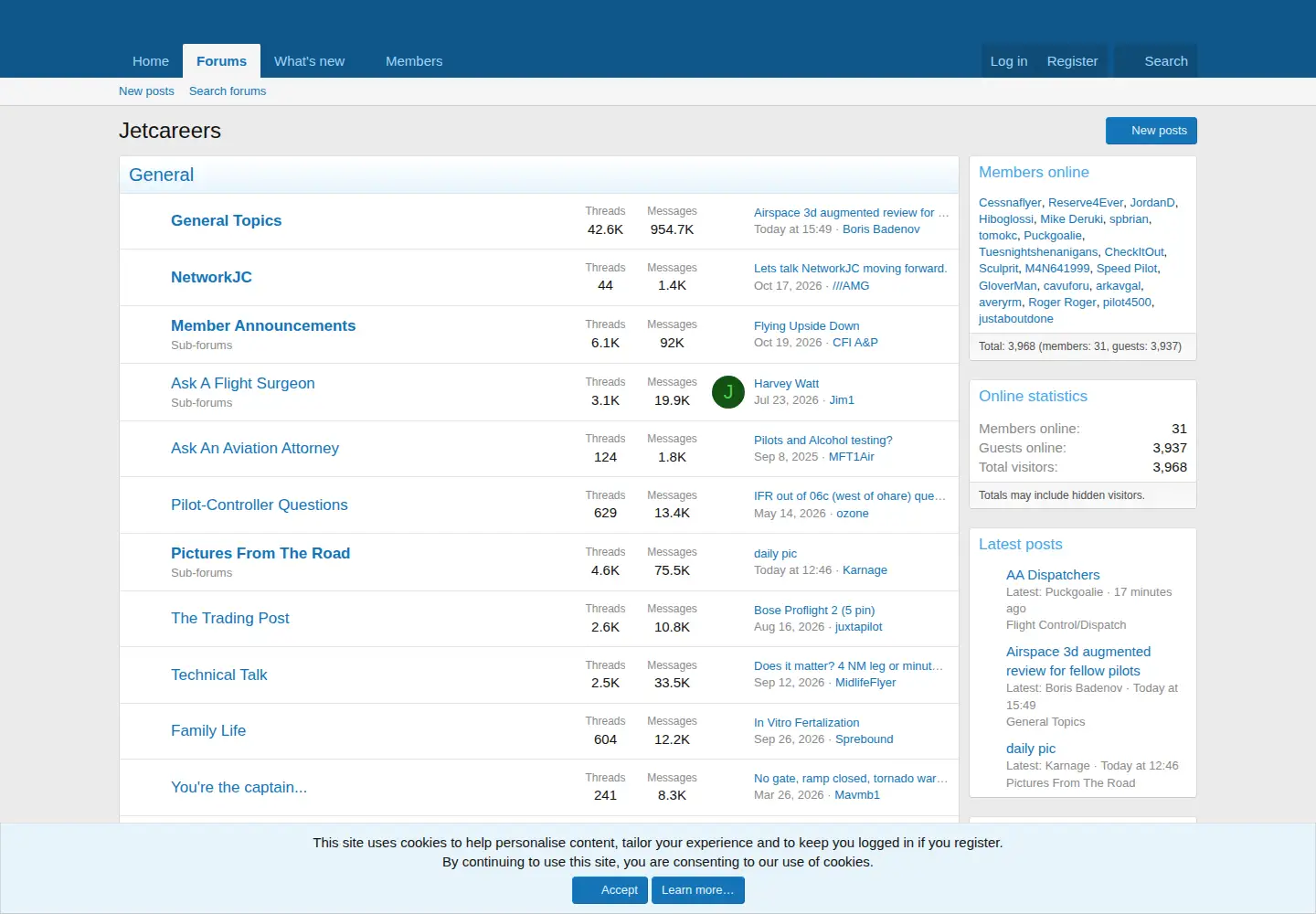
Task: Select the Forums navigation tab
Action: pyautogui.click(x=221, y=61)
